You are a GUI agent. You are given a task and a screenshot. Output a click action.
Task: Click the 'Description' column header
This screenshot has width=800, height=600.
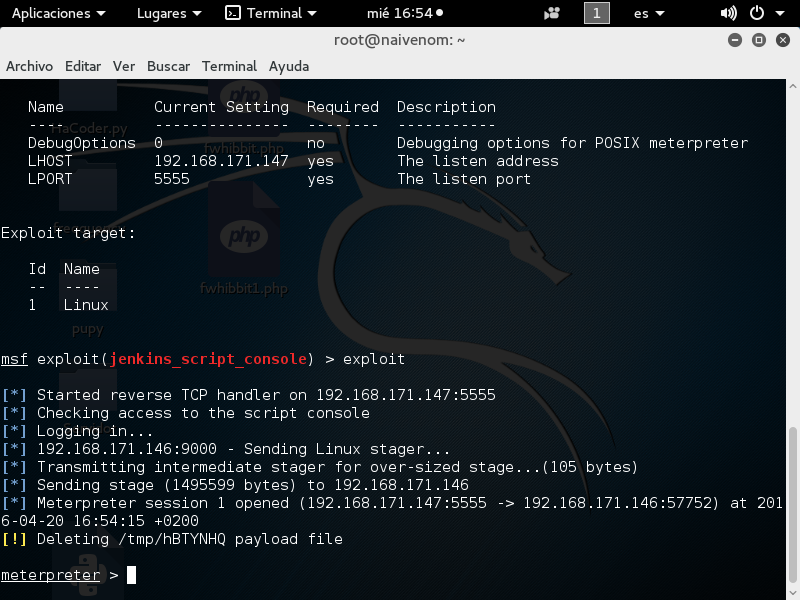click(x=446, y=107)
